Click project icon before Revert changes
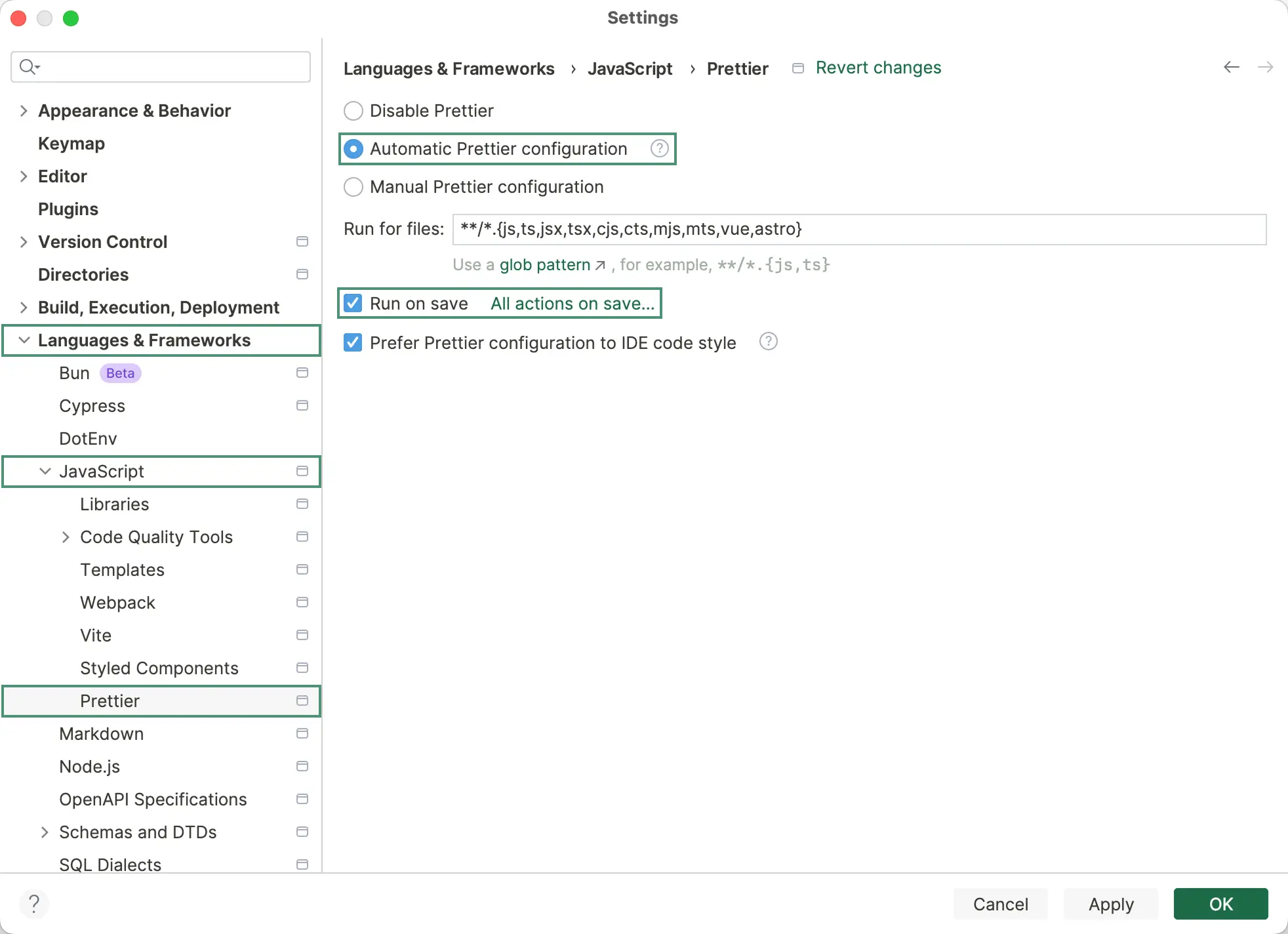This screenshot has height=934, width=1288. pos(798,68)
